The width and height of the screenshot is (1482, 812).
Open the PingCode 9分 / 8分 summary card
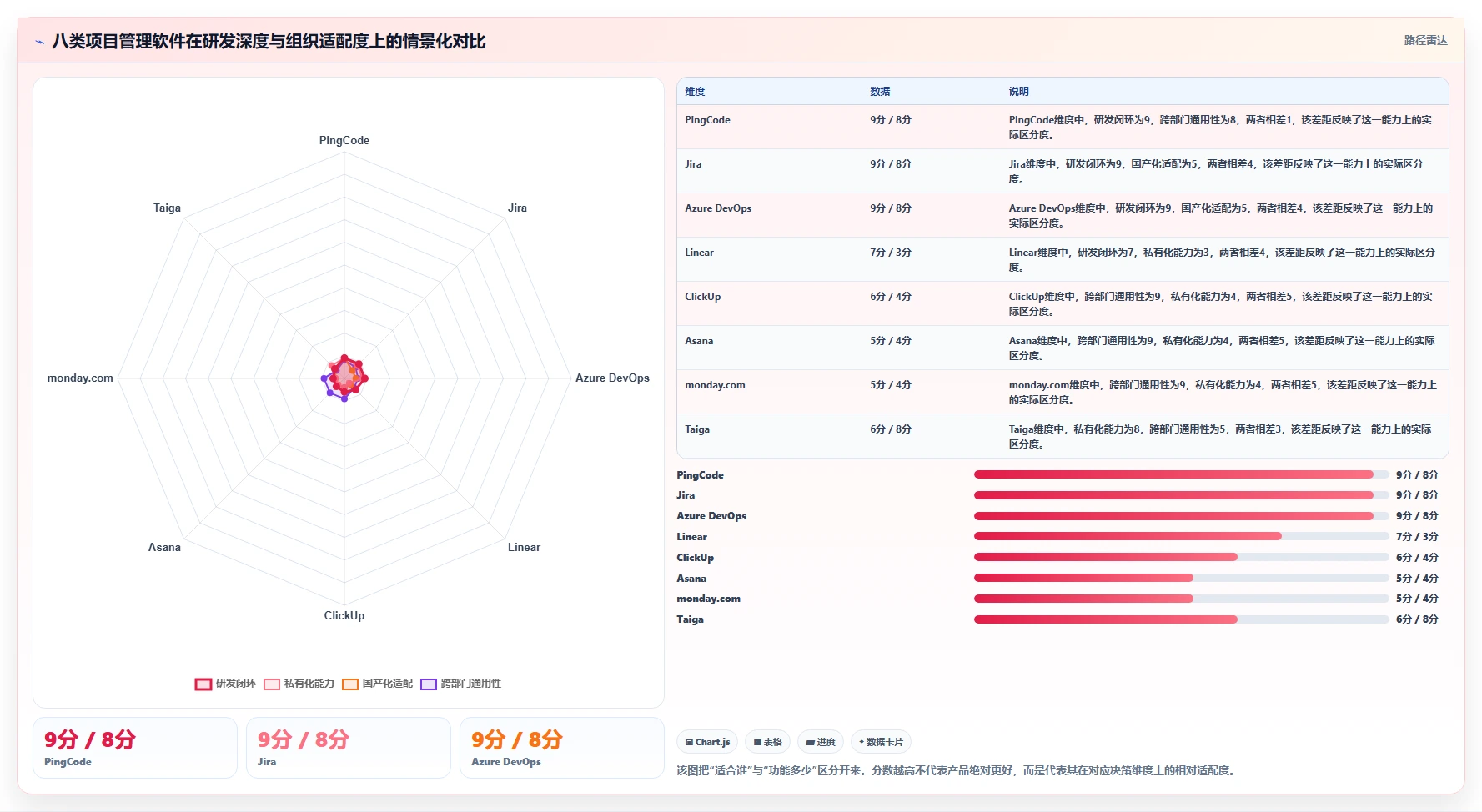coord(135,748)
